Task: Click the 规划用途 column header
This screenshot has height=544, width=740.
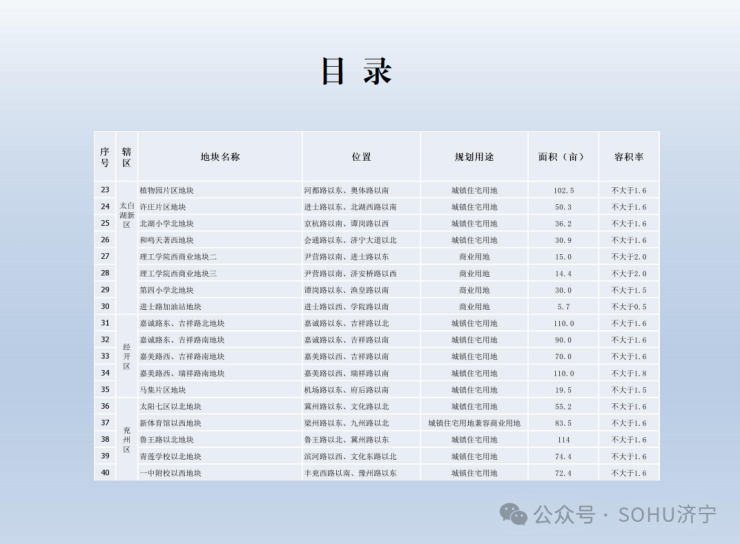Action: click(x=474, y=157)
